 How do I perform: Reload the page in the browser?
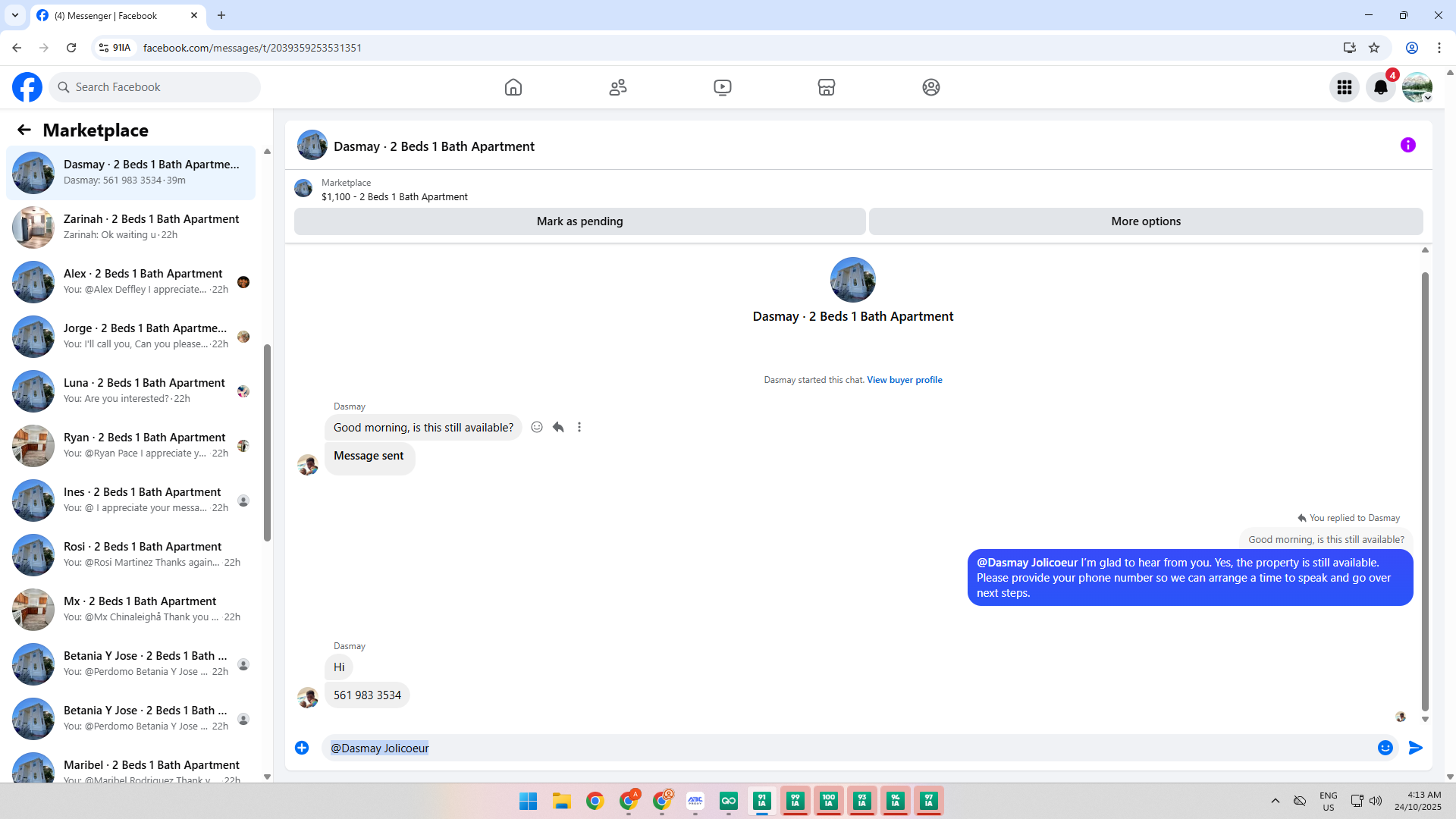click(x=71, y=48)
